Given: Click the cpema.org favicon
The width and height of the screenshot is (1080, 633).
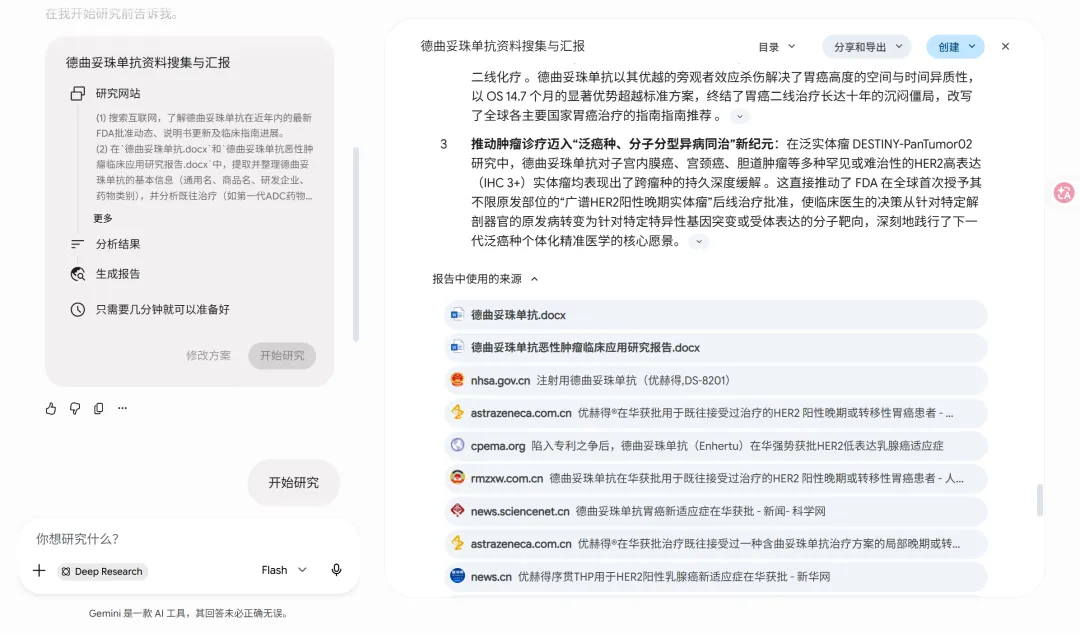Looking at the screenshot, I should [457, 445].
